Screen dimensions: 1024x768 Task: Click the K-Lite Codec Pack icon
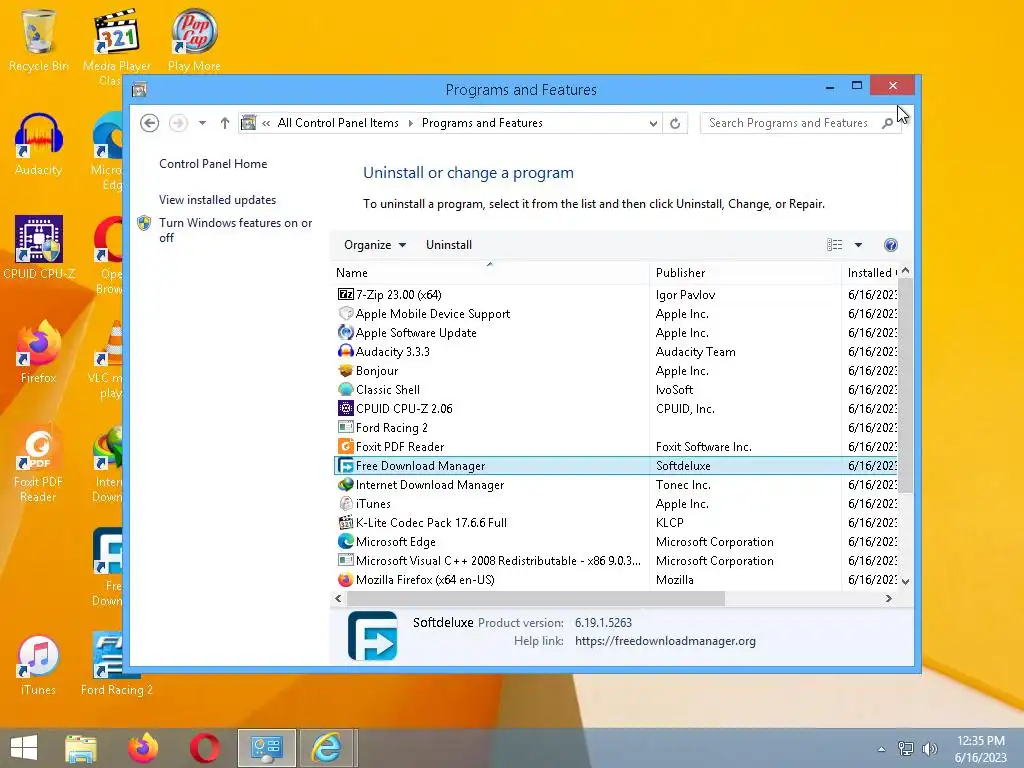point(345,522)
